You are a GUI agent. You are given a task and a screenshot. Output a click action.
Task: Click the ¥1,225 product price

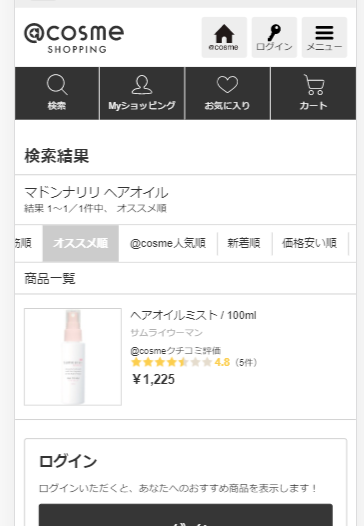pos(154,379)
